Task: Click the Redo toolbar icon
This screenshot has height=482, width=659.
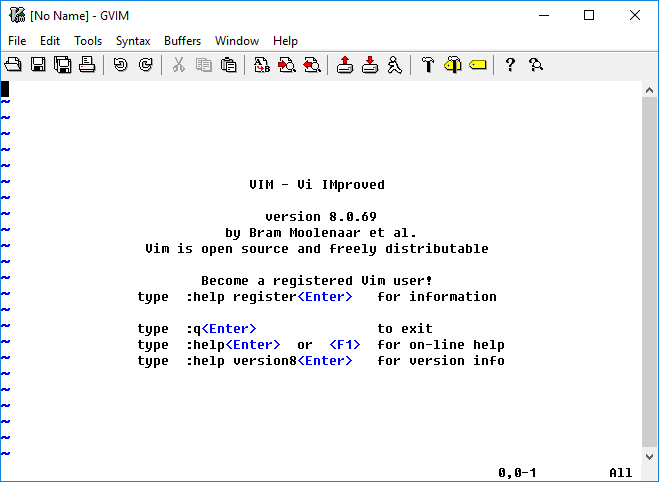Action: [145, 65]
